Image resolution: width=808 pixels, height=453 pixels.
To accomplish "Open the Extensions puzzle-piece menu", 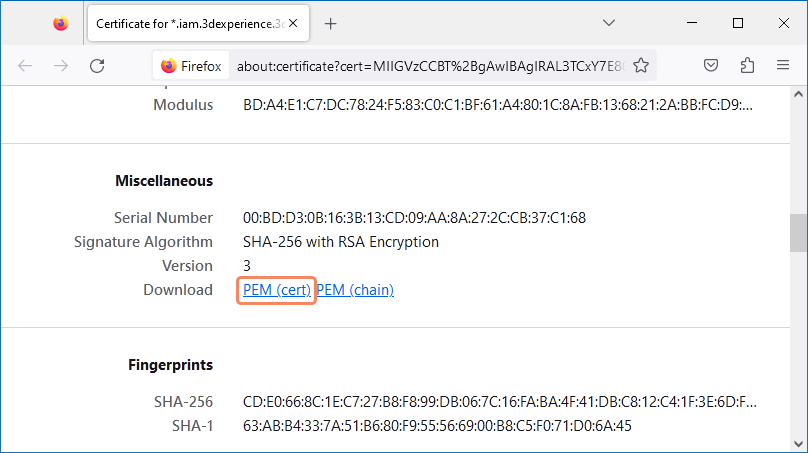I will (747, 66).
